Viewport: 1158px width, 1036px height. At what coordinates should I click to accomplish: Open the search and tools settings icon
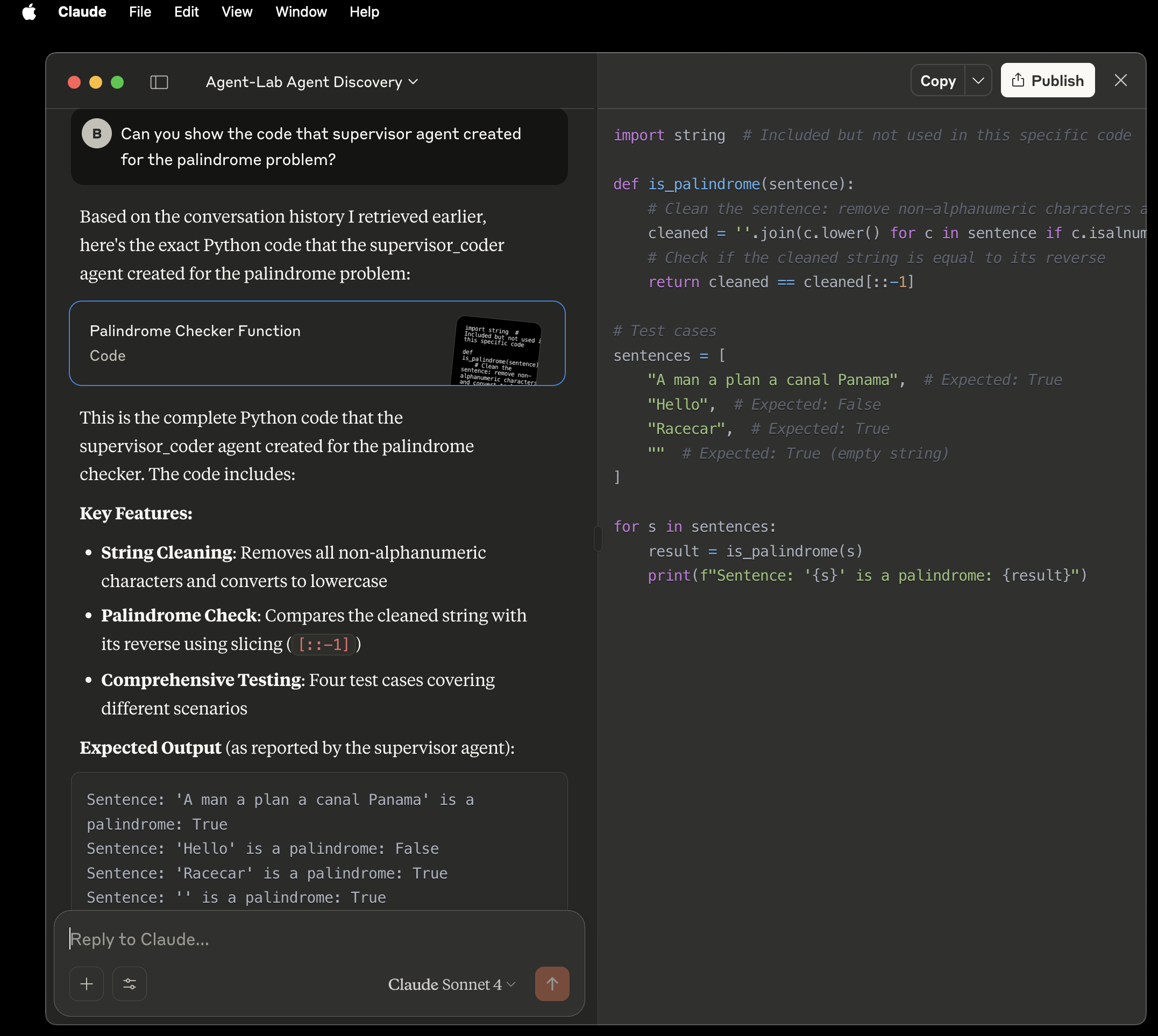[x=130, y=984]
